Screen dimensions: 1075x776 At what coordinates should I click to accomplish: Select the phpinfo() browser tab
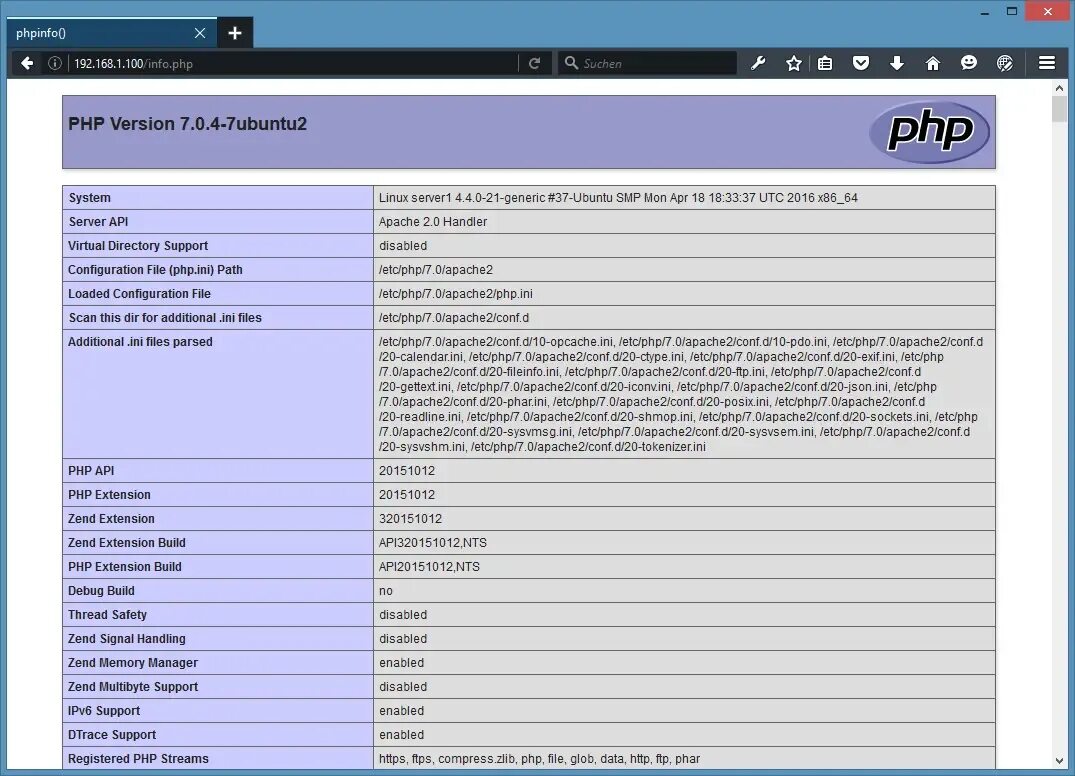point(100,32)
